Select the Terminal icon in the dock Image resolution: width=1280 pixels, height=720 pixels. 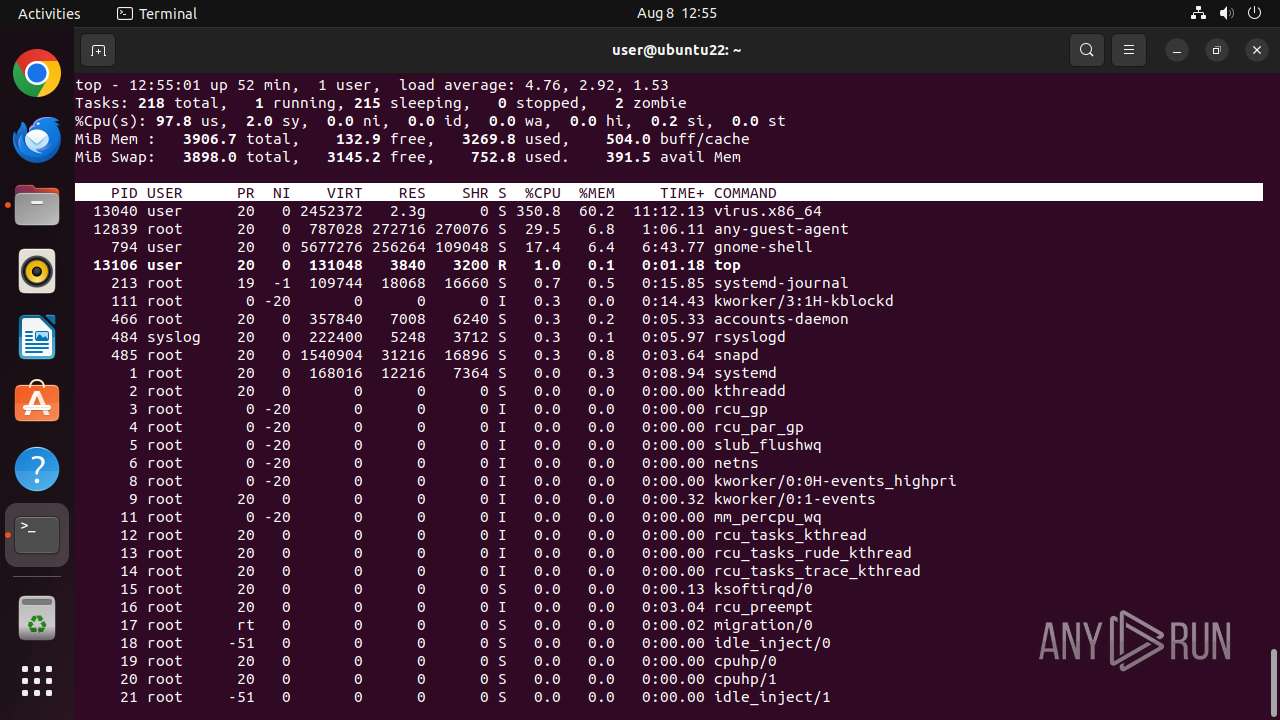point(37,535)
